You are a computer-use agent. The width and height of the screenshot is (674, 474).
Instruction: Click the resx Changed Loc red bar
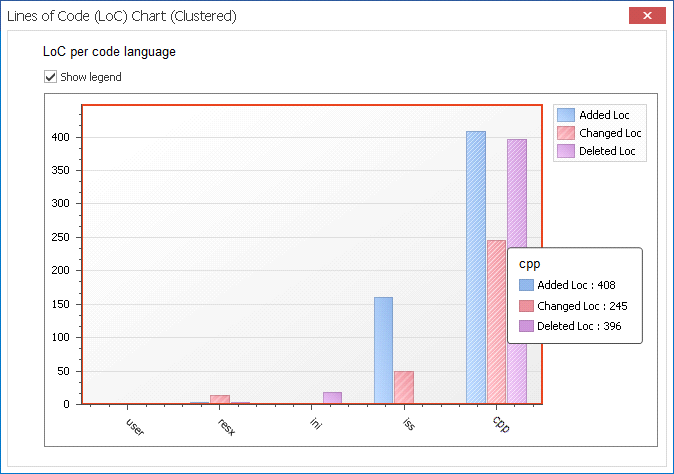219,399
